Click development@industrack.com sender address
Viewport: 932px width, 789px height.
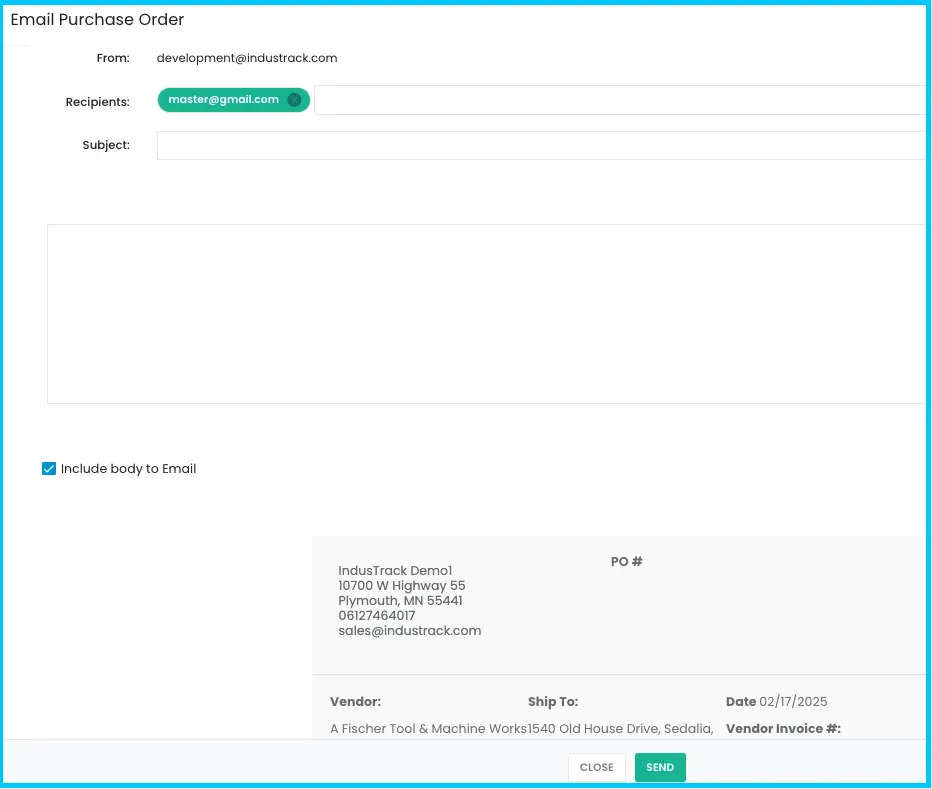pos(247,58)
